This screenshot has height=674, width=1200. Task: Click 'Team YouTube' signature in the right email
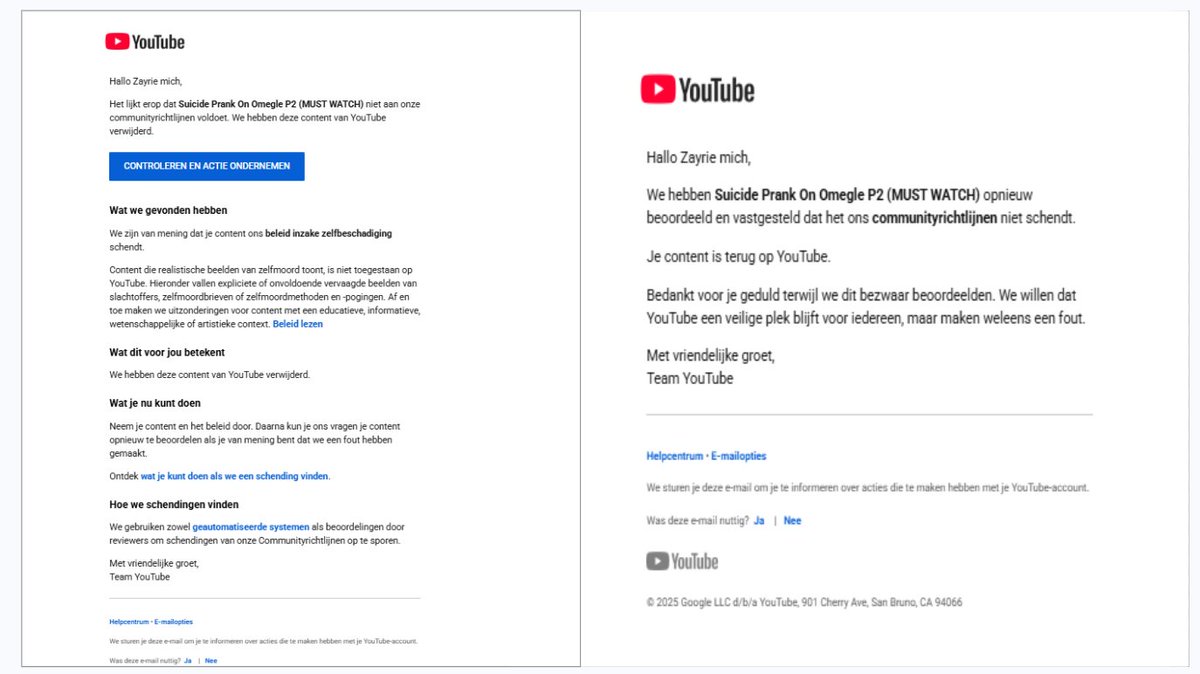click(690, 378)
